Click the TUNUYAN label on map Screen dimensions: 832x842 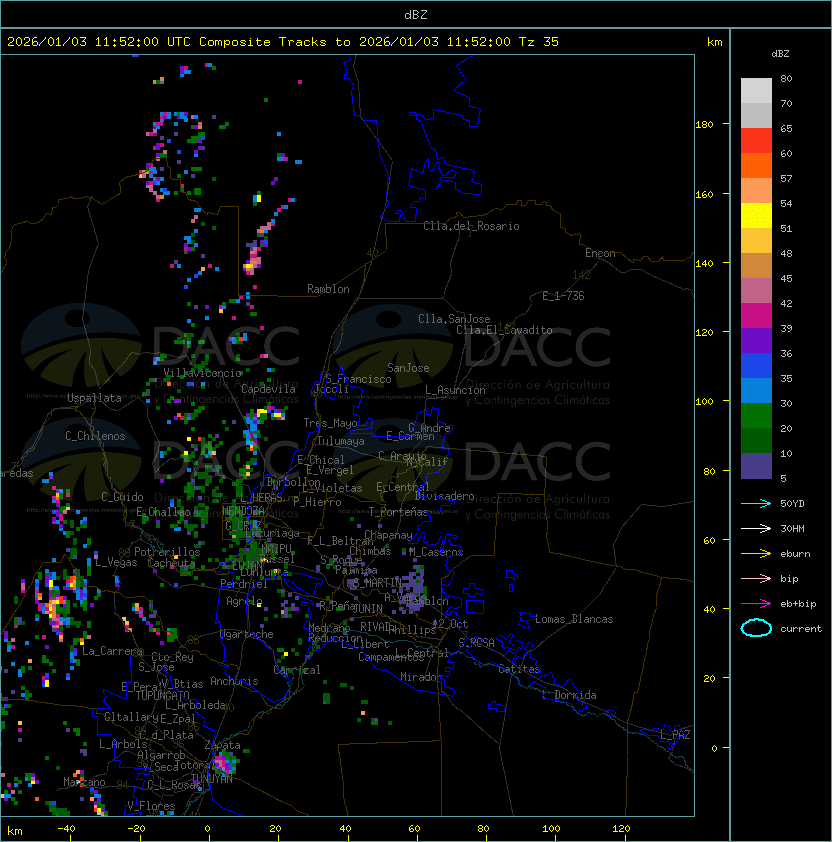point(212,779)
